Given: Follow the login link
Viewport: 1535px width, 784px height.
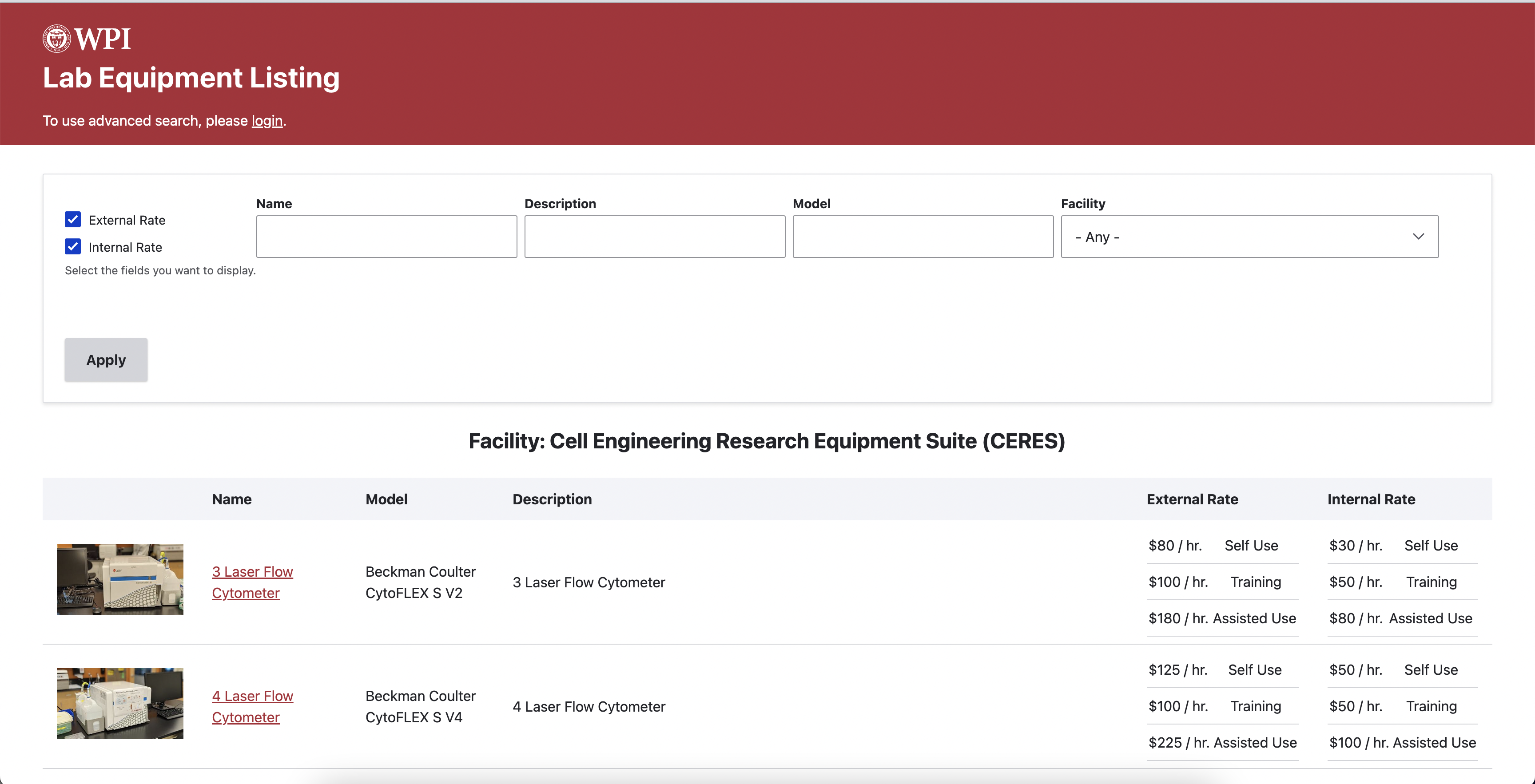Looking at the screenshot, I should [266, 121].
